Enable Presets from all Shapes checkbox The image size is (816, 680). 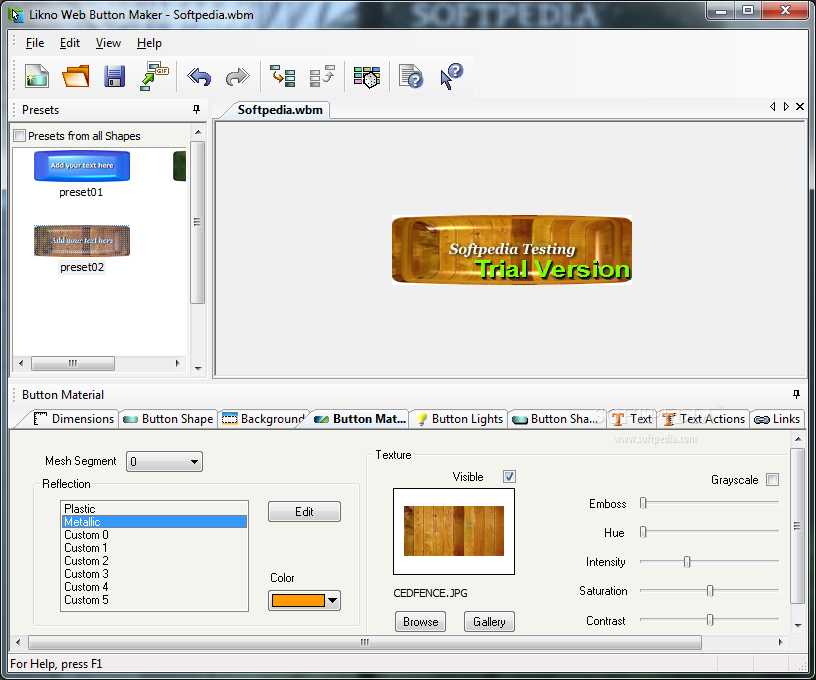[x=19, y=136]
